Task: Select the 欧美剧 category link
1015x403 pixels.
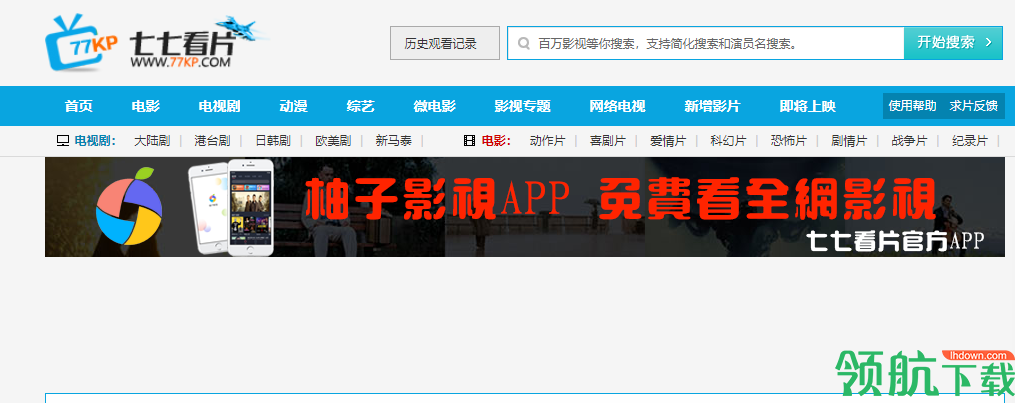Action: click(333, 140)
